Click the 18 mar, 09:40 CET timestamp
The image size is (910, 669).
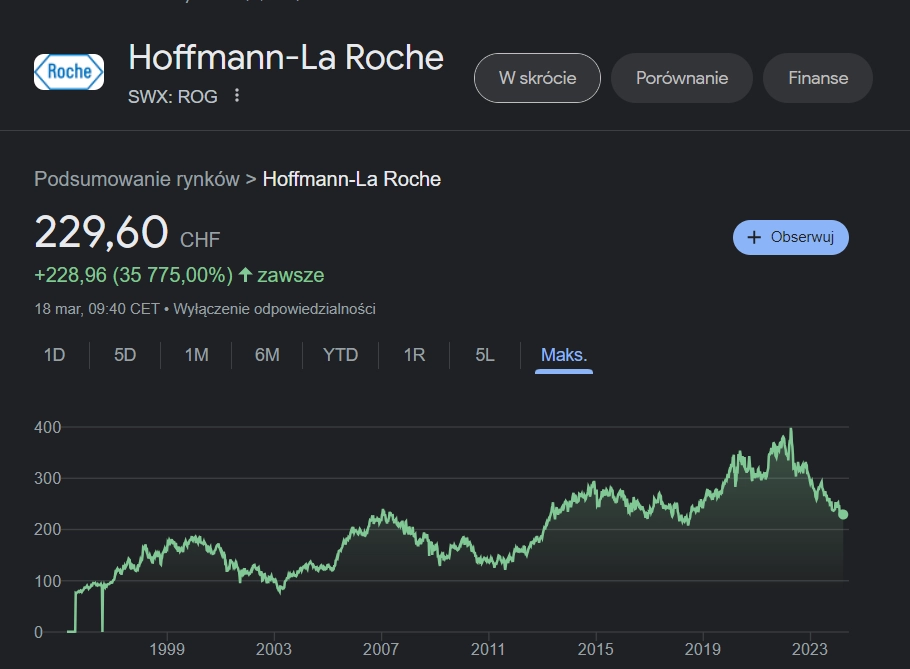click(x=97, y=309)
